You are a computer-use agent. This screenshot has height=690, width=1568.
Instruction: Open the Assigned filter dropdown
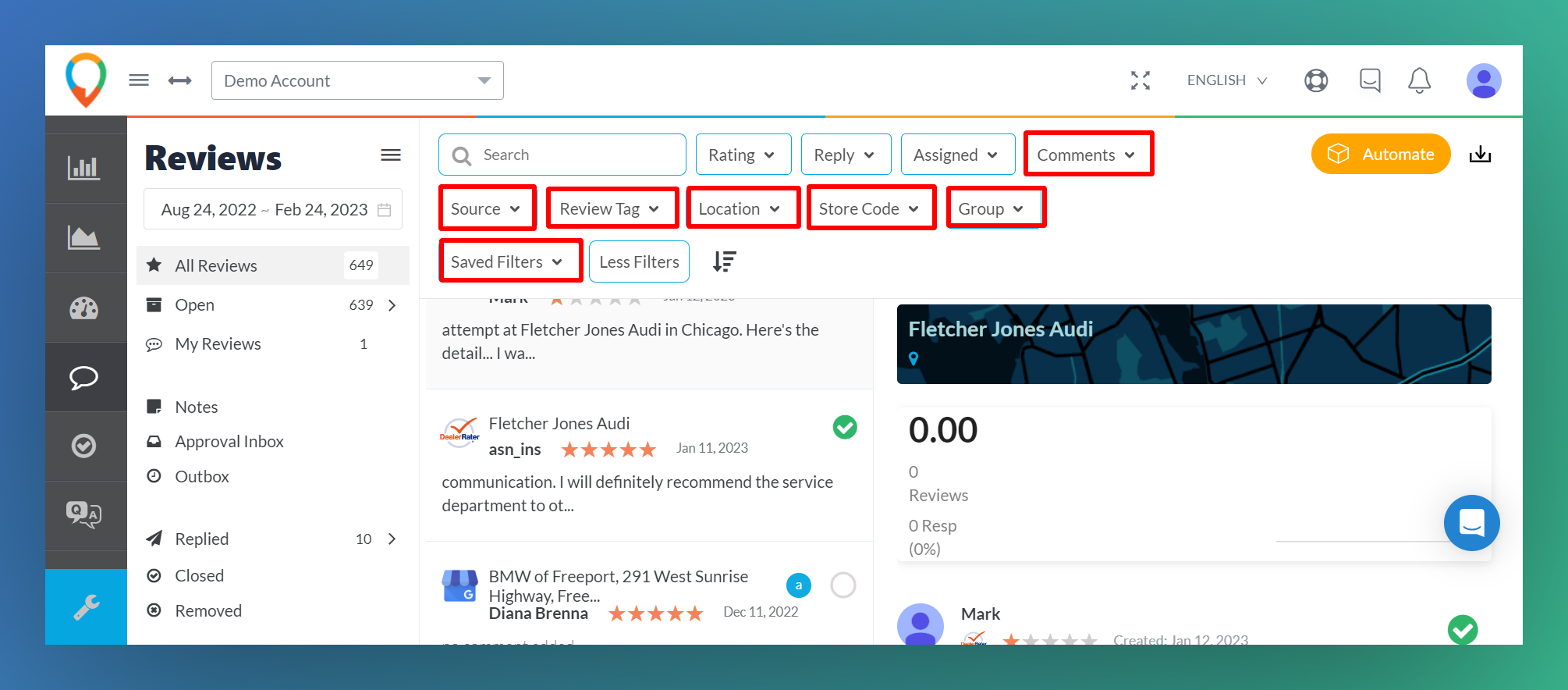(x=957, y=155)
